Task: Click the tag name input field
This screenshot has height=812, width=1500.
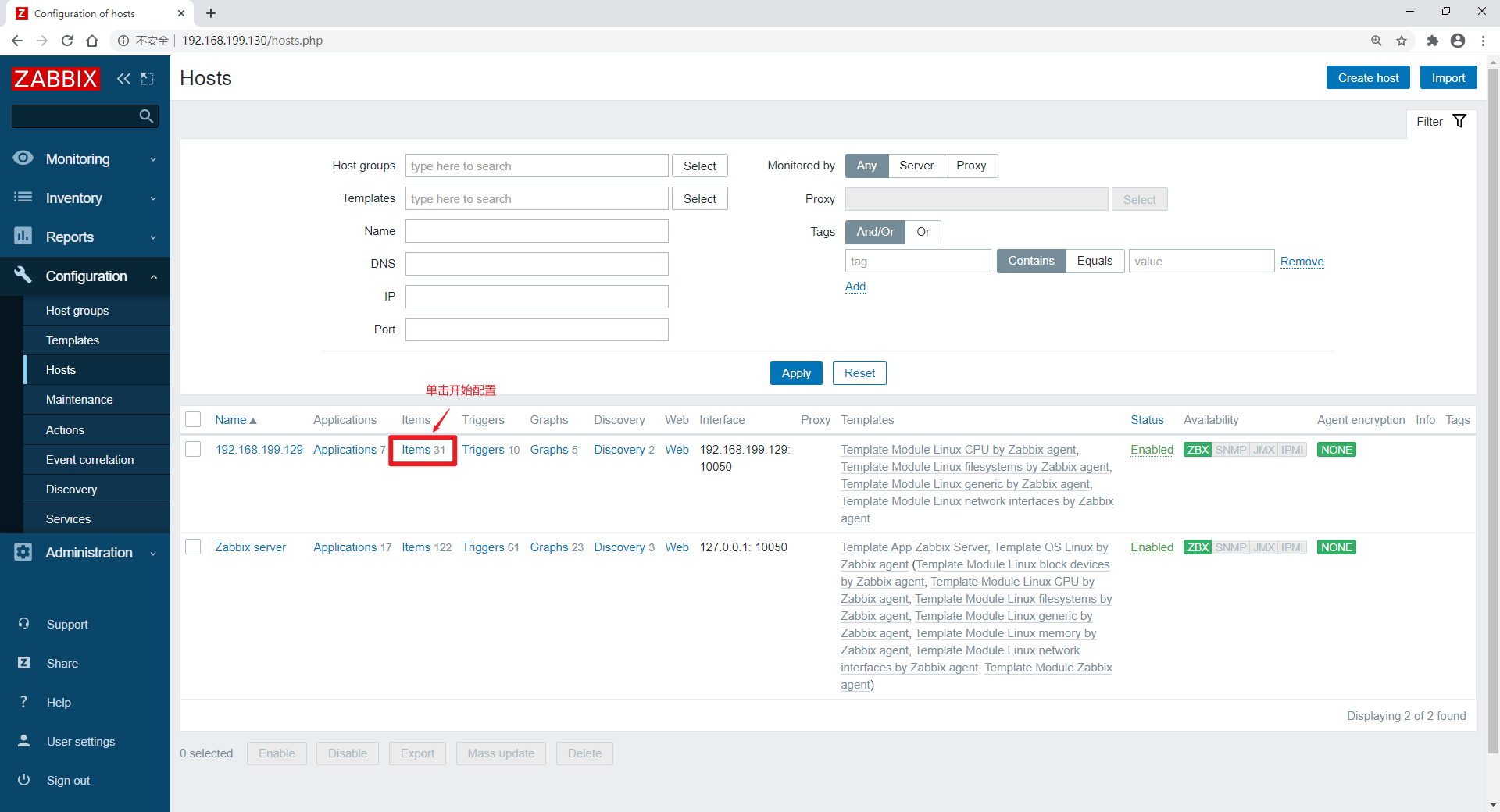Action: [918, 261]
